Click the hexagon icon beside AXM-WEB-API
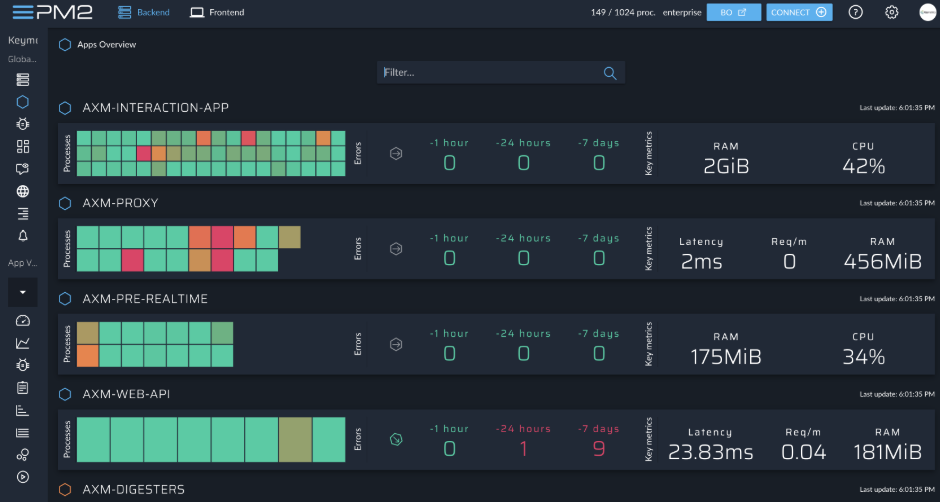The image size is (940, 502). point(65,394)
